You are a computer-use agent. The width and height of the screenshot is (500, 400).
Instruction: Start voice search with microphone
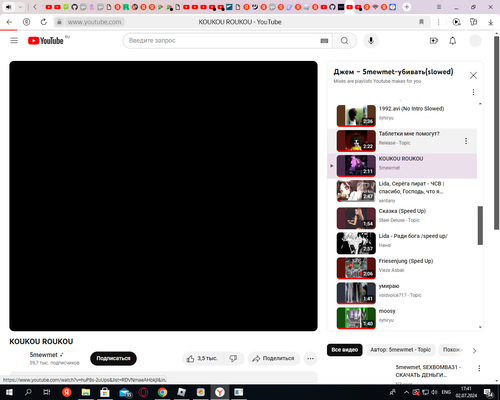(371, 41)
